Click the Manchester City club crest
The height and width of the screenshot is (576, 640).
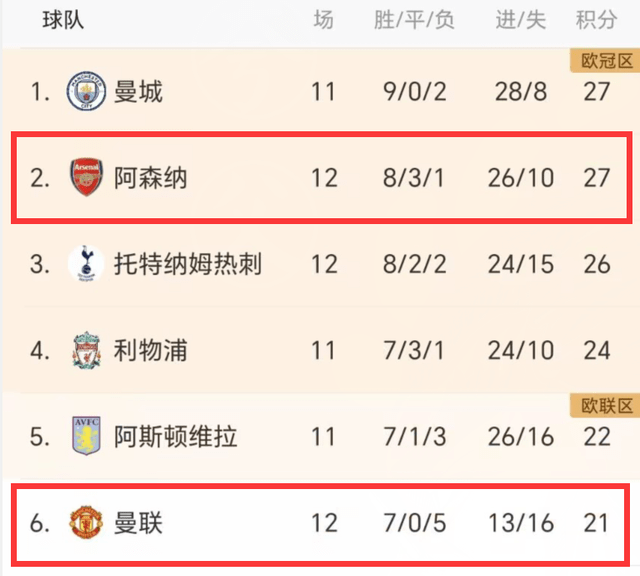(86, 91)
